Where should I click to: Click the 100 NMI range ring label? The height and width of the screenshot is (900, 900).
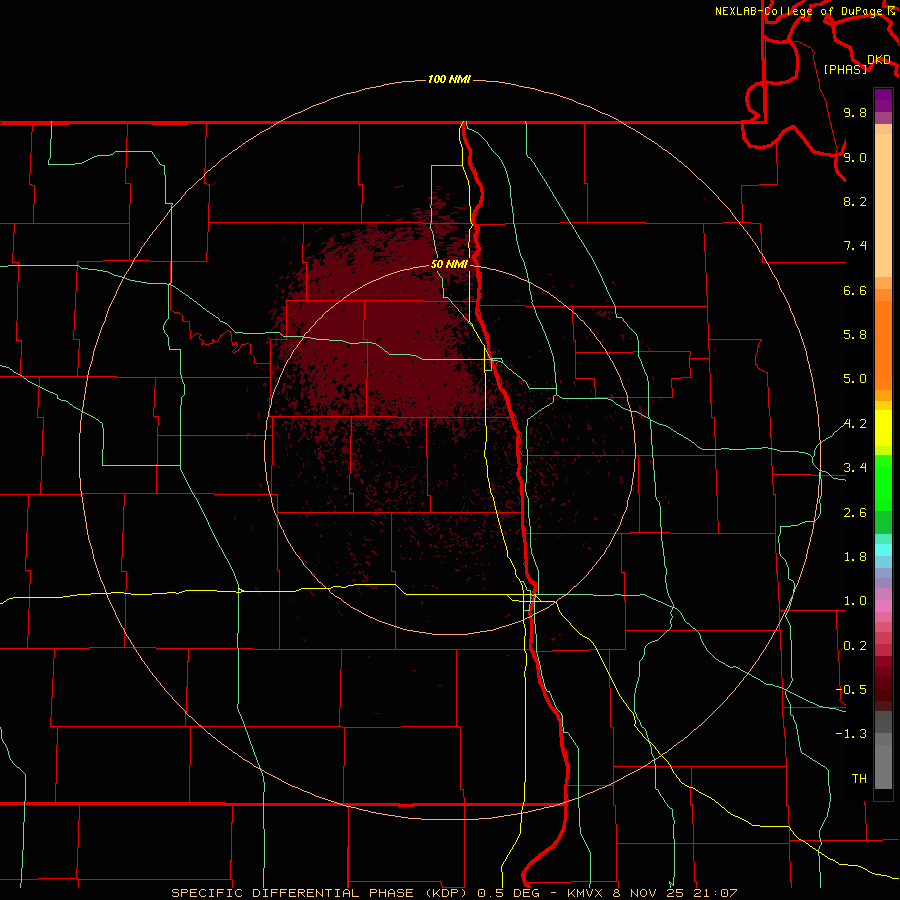click(x=449, y=79)
